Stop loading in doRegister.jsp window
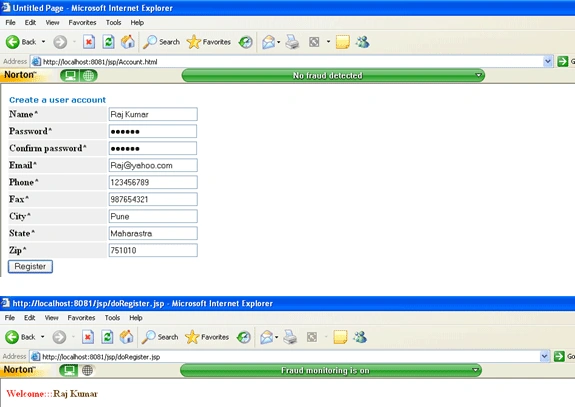 [88, 337]
